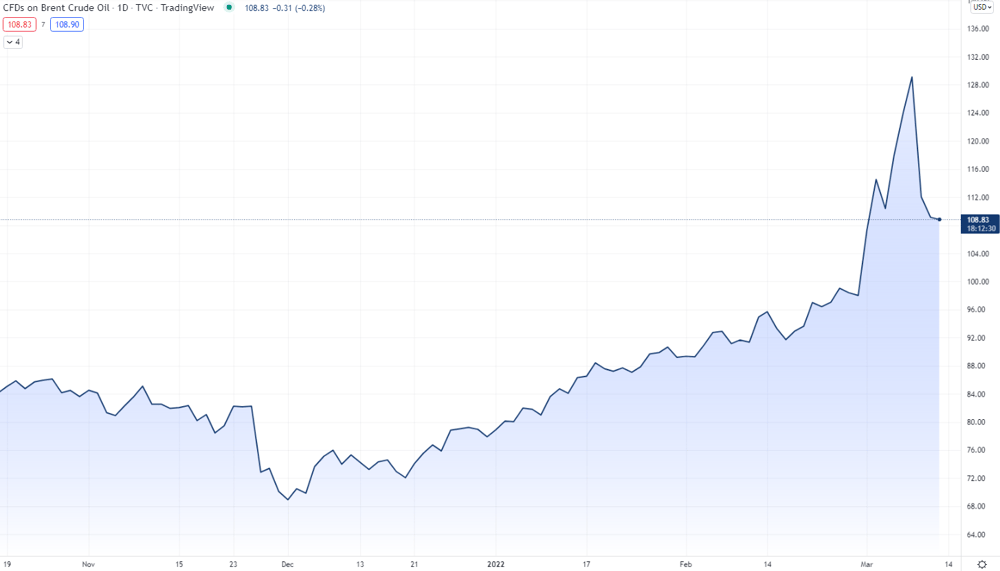This screenshot has width=1000, height=571.
Task: Click the Mar label on time axis
Action: (867, 564)
